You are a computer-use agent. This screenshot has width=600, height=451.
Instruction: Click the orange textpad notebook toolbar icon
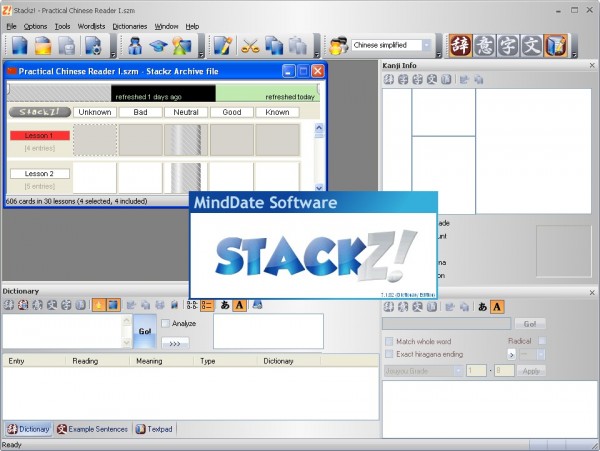pyautogui.click(x=556, y=46)
